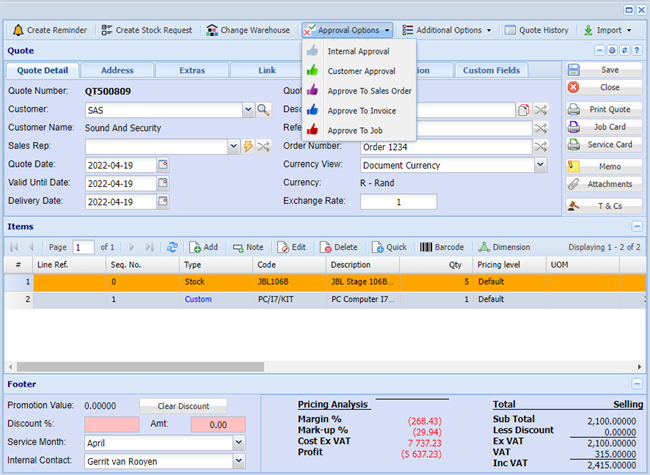The width and height of the screenshot is (650, 475).
Task: Select Approve To Sales Order option
Action: [x=368, y=91]
